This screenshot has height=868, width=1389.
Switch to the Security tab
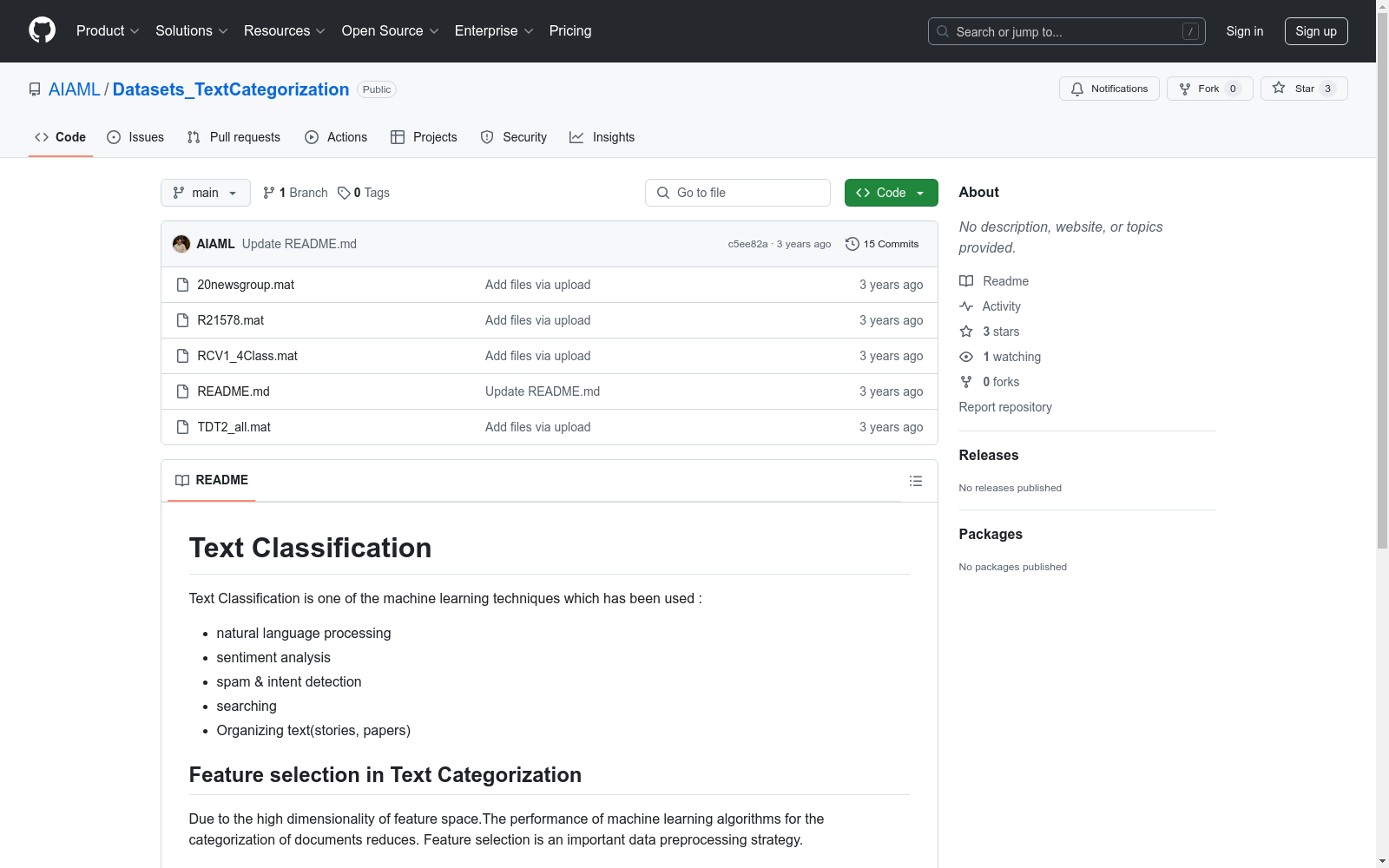tap(514, 137)
